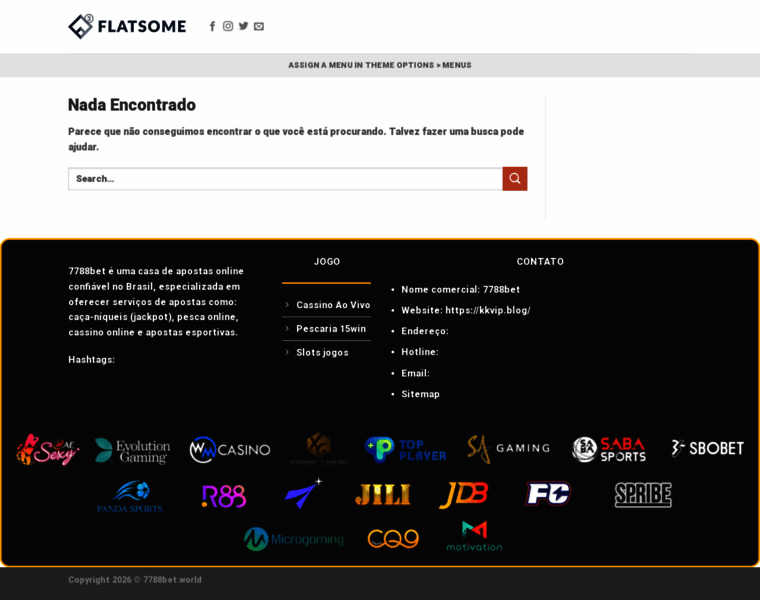This screenshot has height=600, width=760.
Task: Click the SBOBET logo
Action: (x=707, y=448)
